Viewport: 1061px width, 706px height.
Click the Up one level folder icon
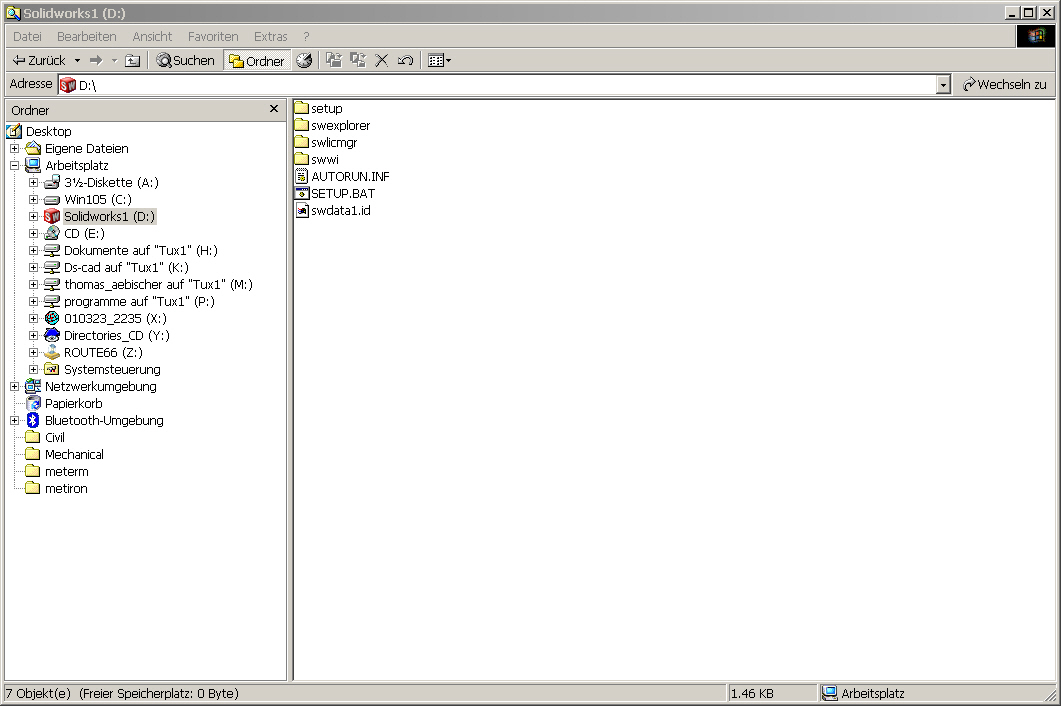132,61
